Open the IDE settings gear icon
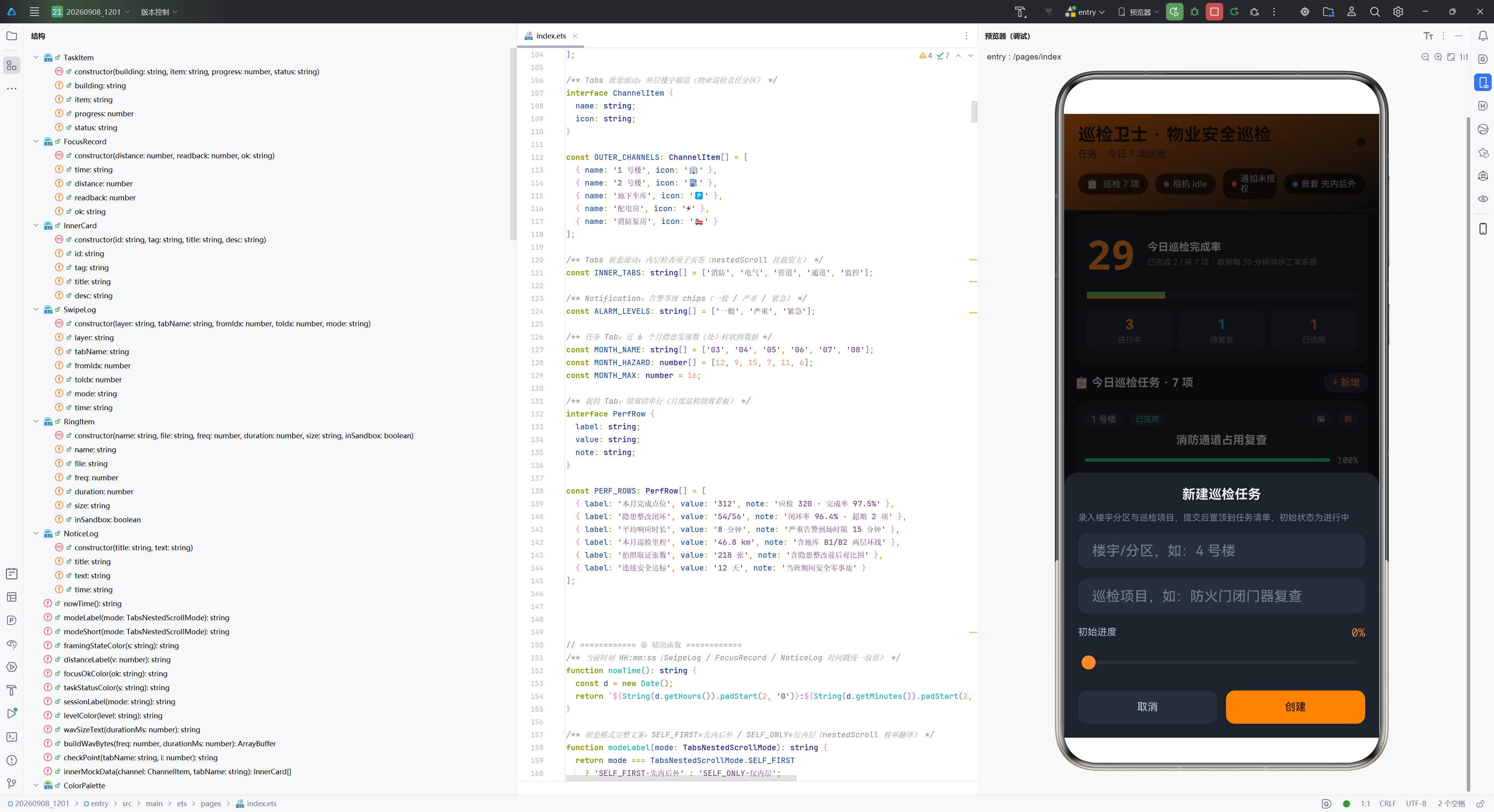This screenshot has height=812, width=1494. [x=1398, y=12]
